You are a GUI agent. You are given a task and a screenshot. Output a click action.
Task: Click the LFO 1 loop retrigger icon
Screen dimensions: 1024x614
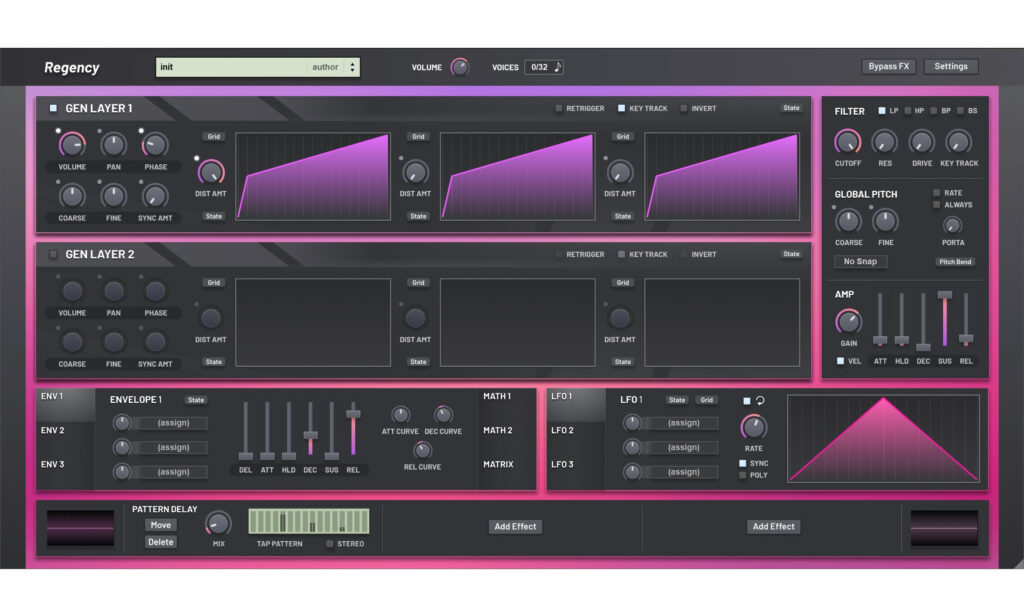coord(760,401)
